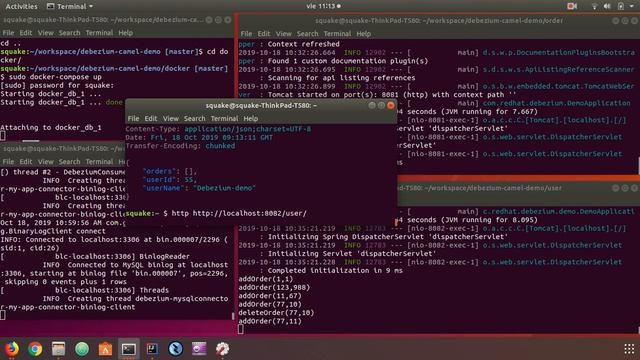Open Terminal menu in docker terminal window
Image resolution: width=640 pixels, height=360 pixels.
[x=99, y=33]
